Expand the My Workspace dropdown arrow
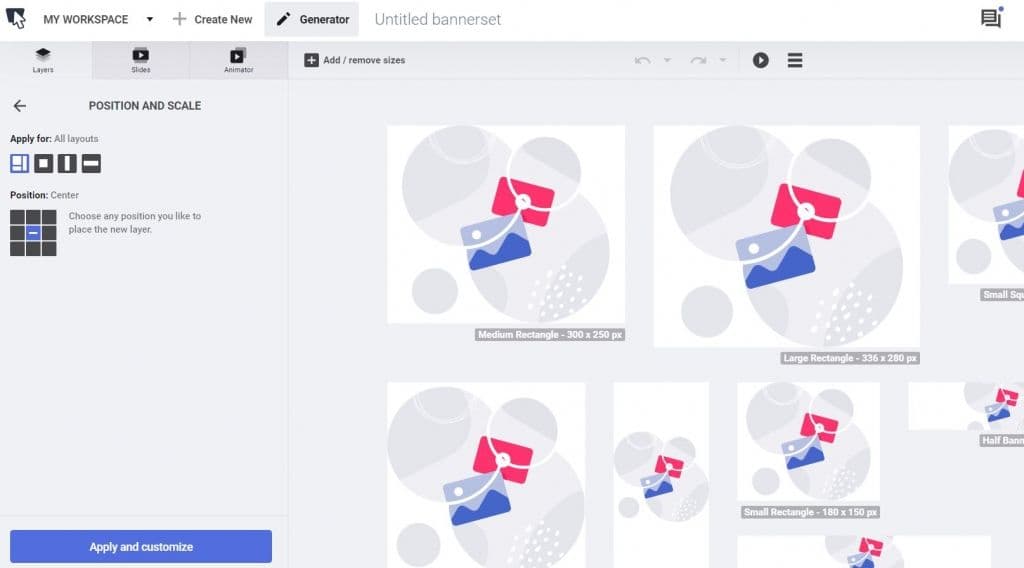The height and width of the screenshot is (568, 1024). pyautogui.click(x=150, y=20)
